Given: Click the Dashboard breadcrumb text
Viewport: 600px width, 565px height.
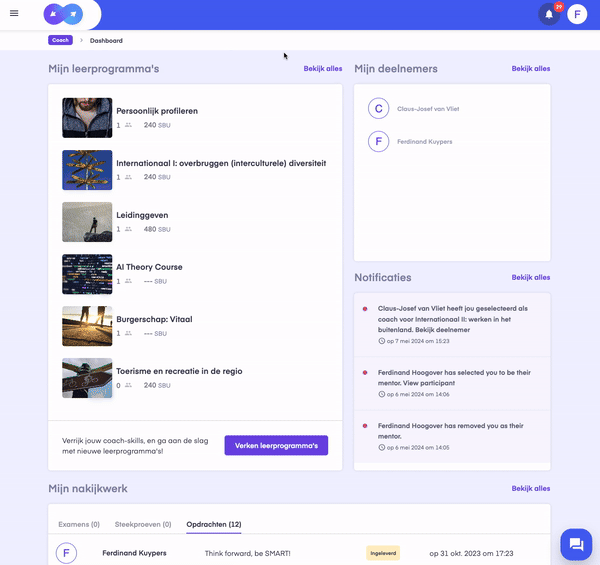Looking at the screenshot, I should tap(106, 41).
